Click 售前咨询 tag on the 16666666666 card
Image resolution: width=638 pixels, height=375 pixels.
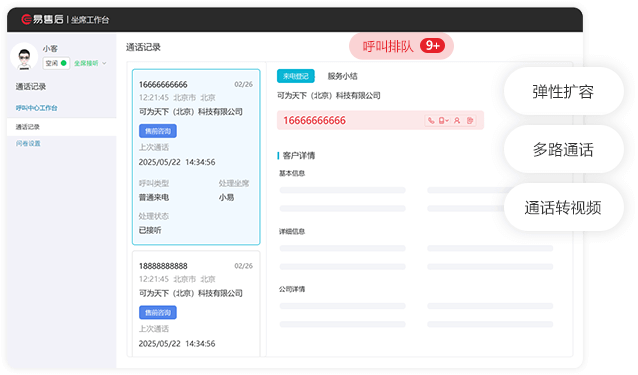pos(158,131)
